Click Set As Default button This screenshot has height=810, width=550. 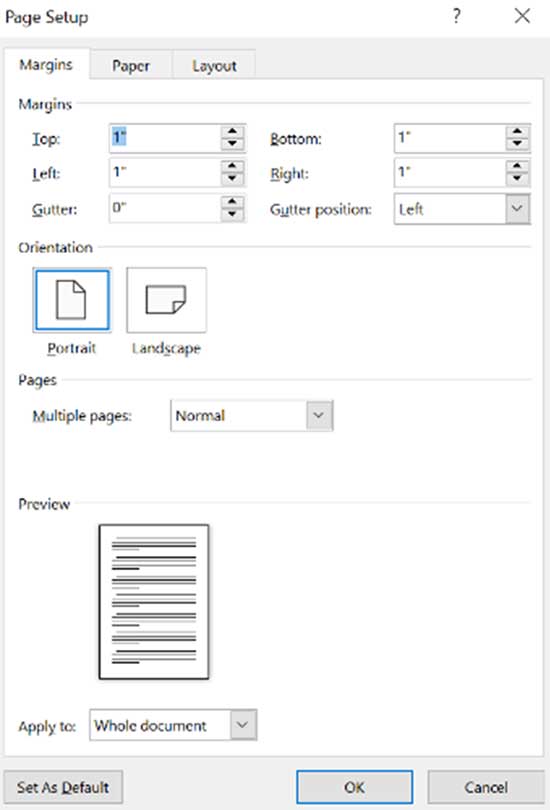point(63,787)
